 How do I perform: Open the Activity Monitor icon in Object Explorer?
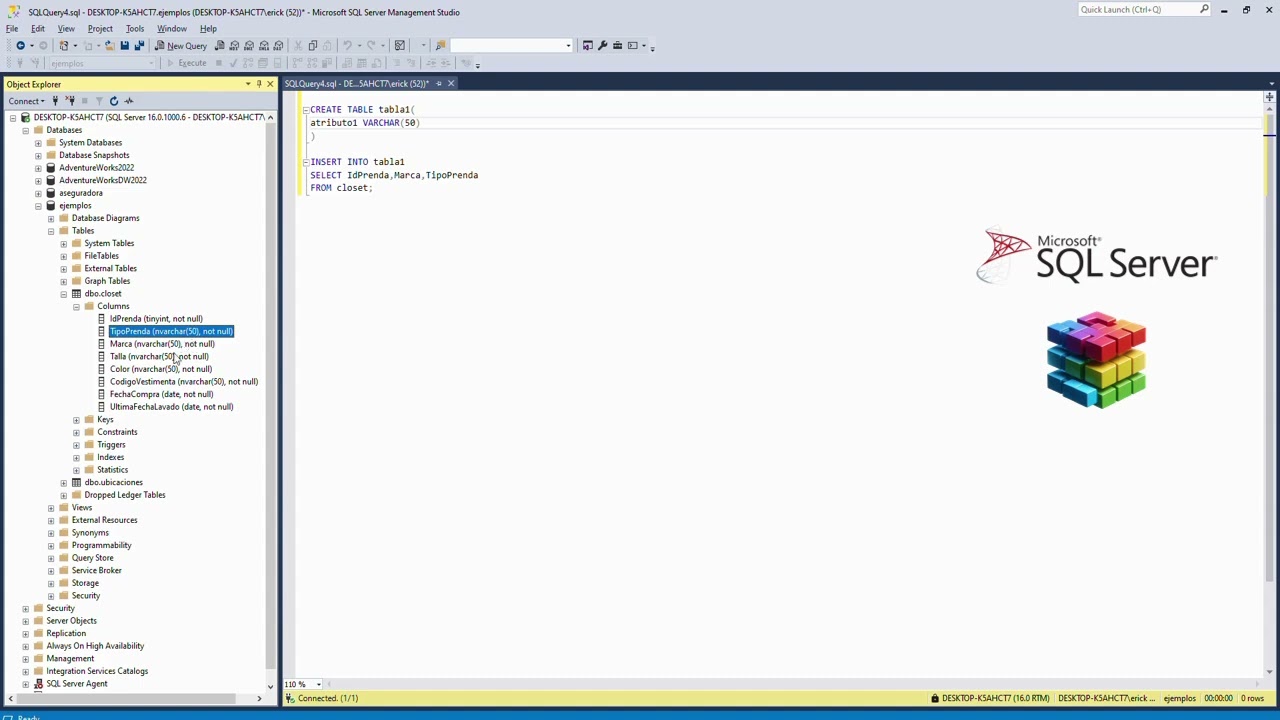pos(128,101)
